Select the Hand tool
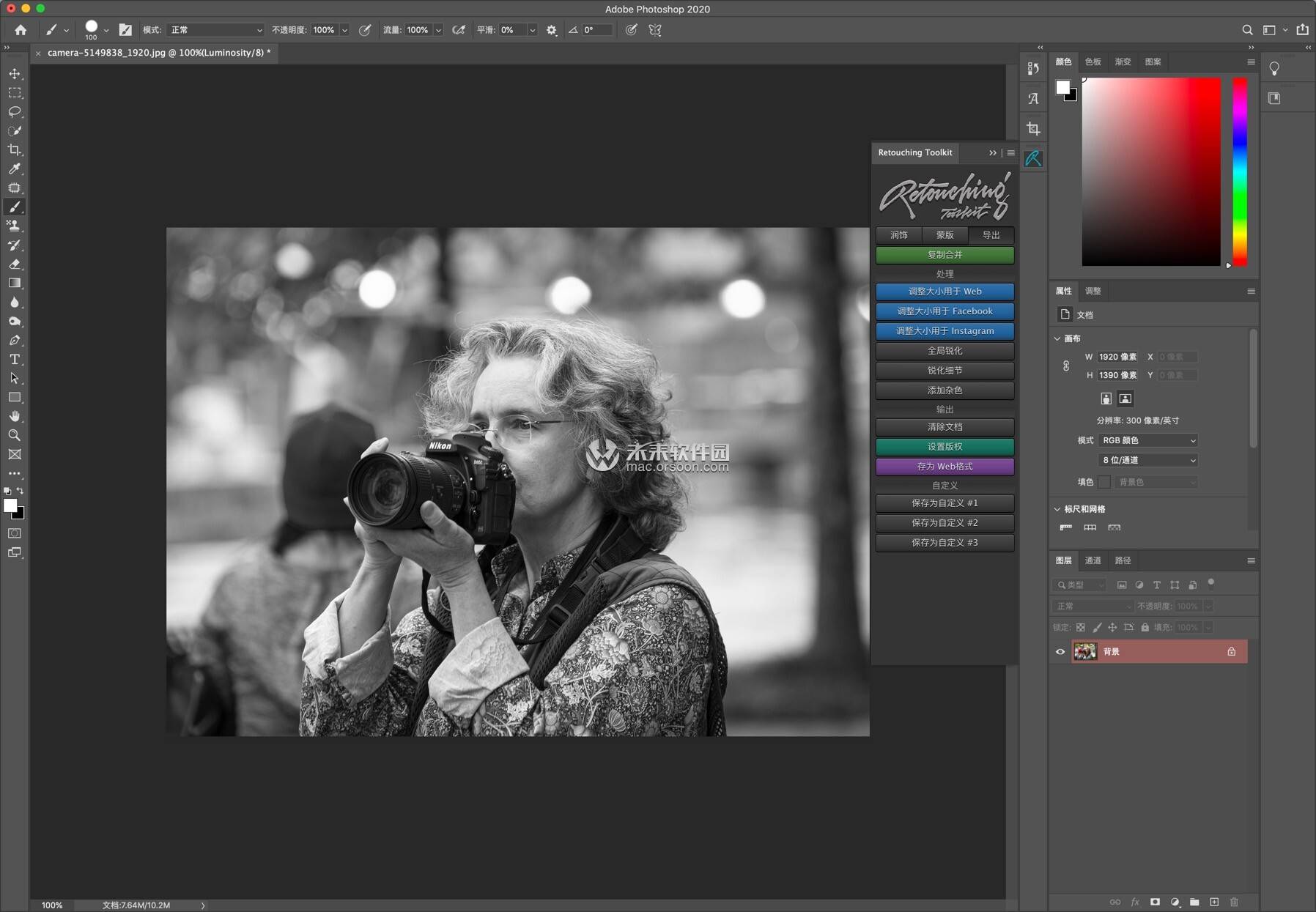This screenshot has height=912, width=1316. [x=15, y=416]
